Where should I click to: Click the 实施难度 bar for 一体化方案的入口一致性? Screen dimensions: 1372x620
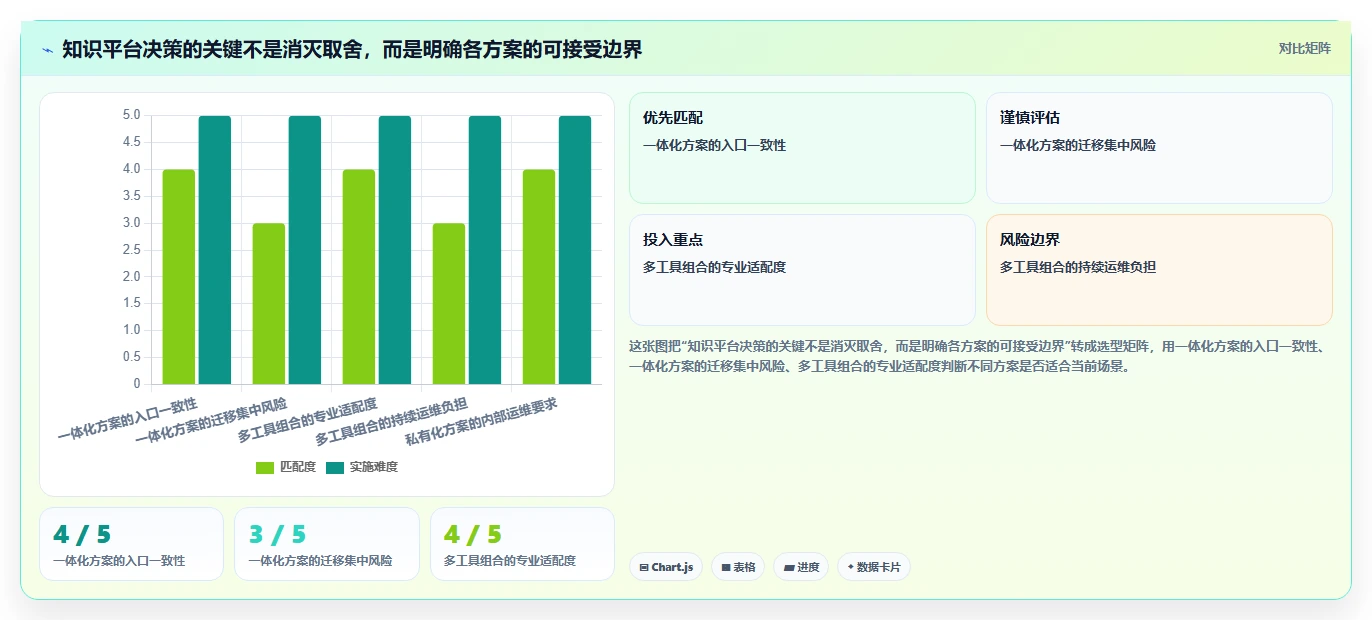point(215,250)
